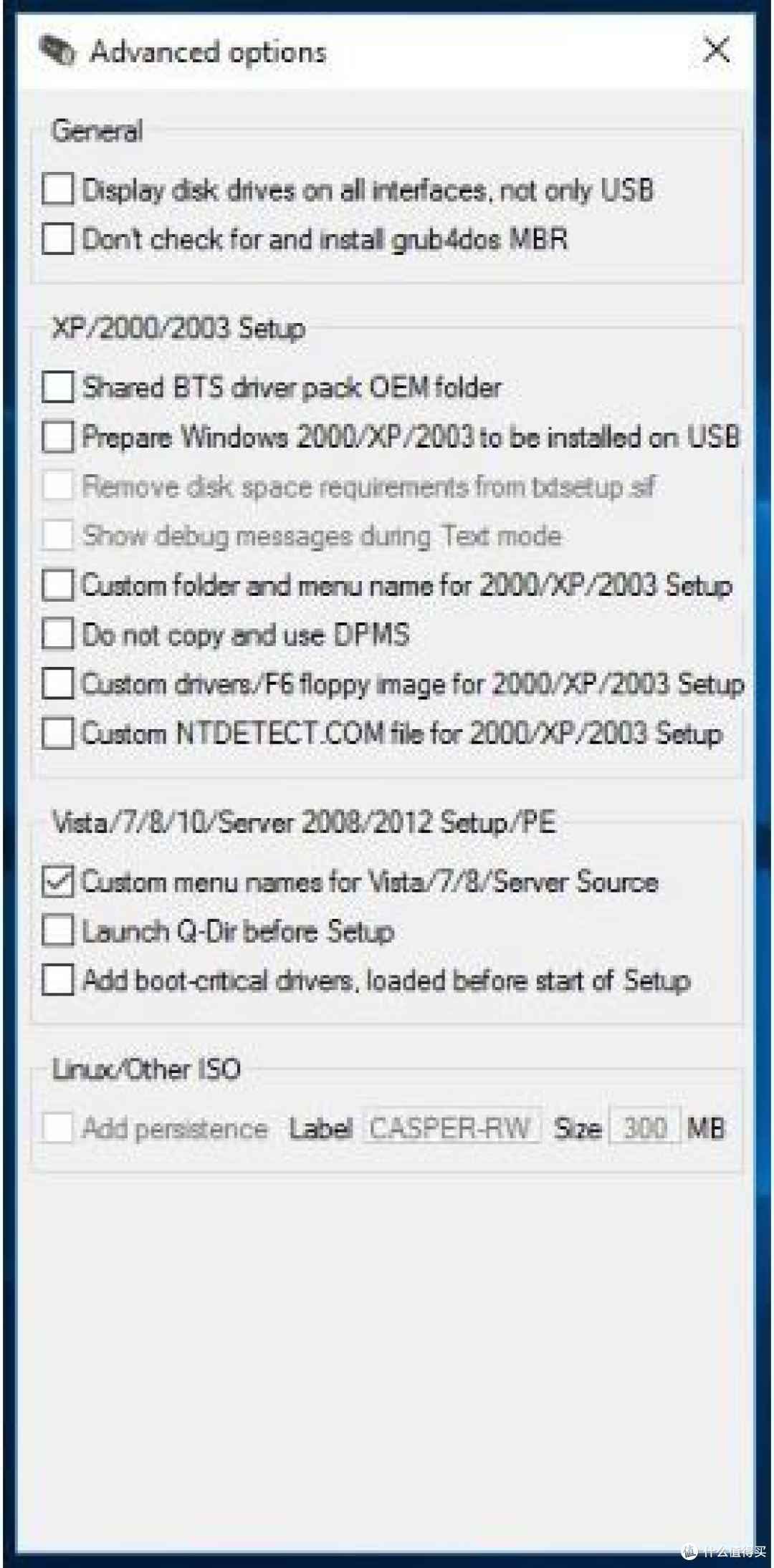Click Remove disk space requirements checkbox
This screenshot has height=1568, width=774.
pos(58,486)
